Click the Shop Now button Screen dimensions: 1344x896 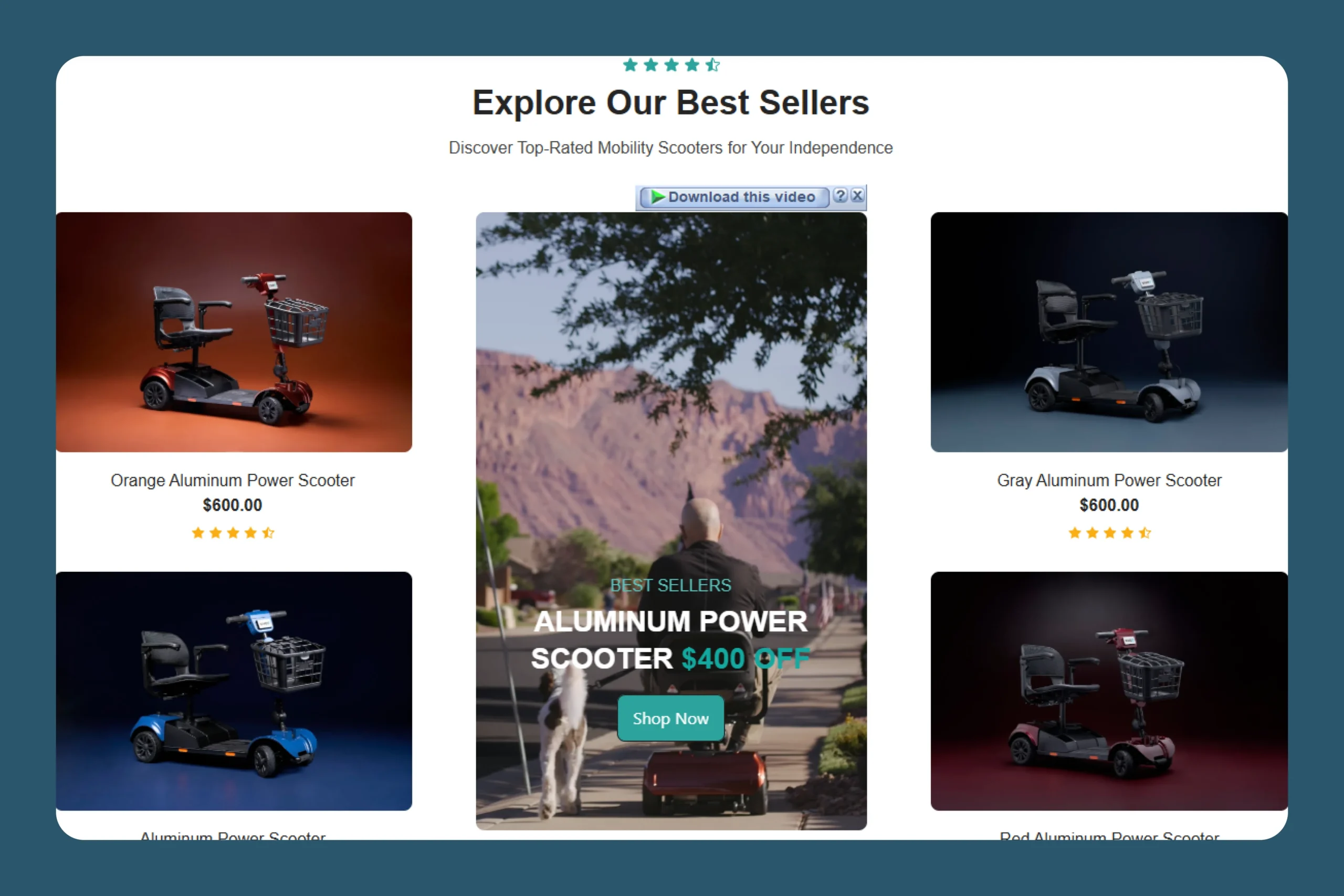671,718
